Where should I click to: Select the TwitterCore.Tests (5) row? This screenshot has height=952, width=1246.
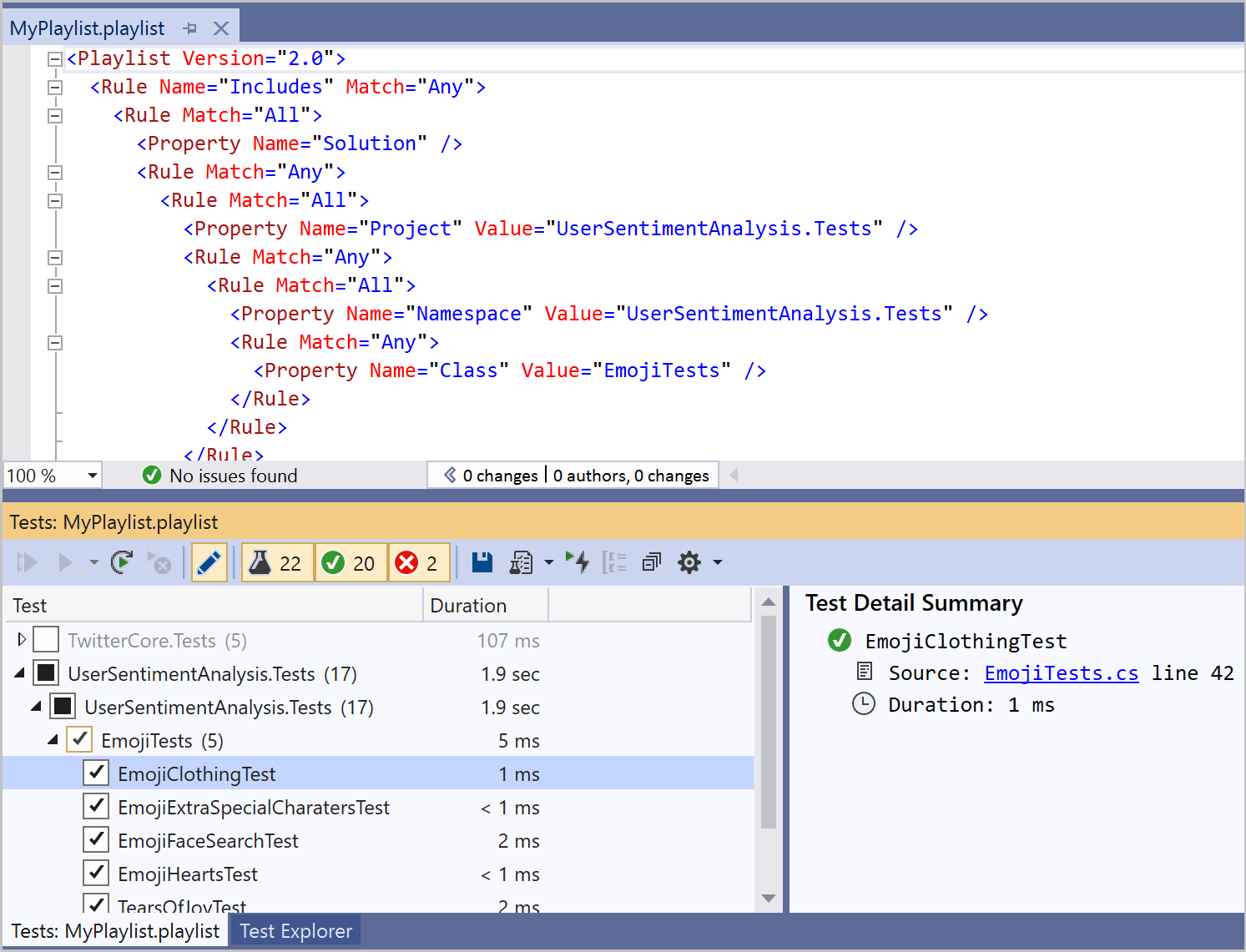[x=378, y=640]
